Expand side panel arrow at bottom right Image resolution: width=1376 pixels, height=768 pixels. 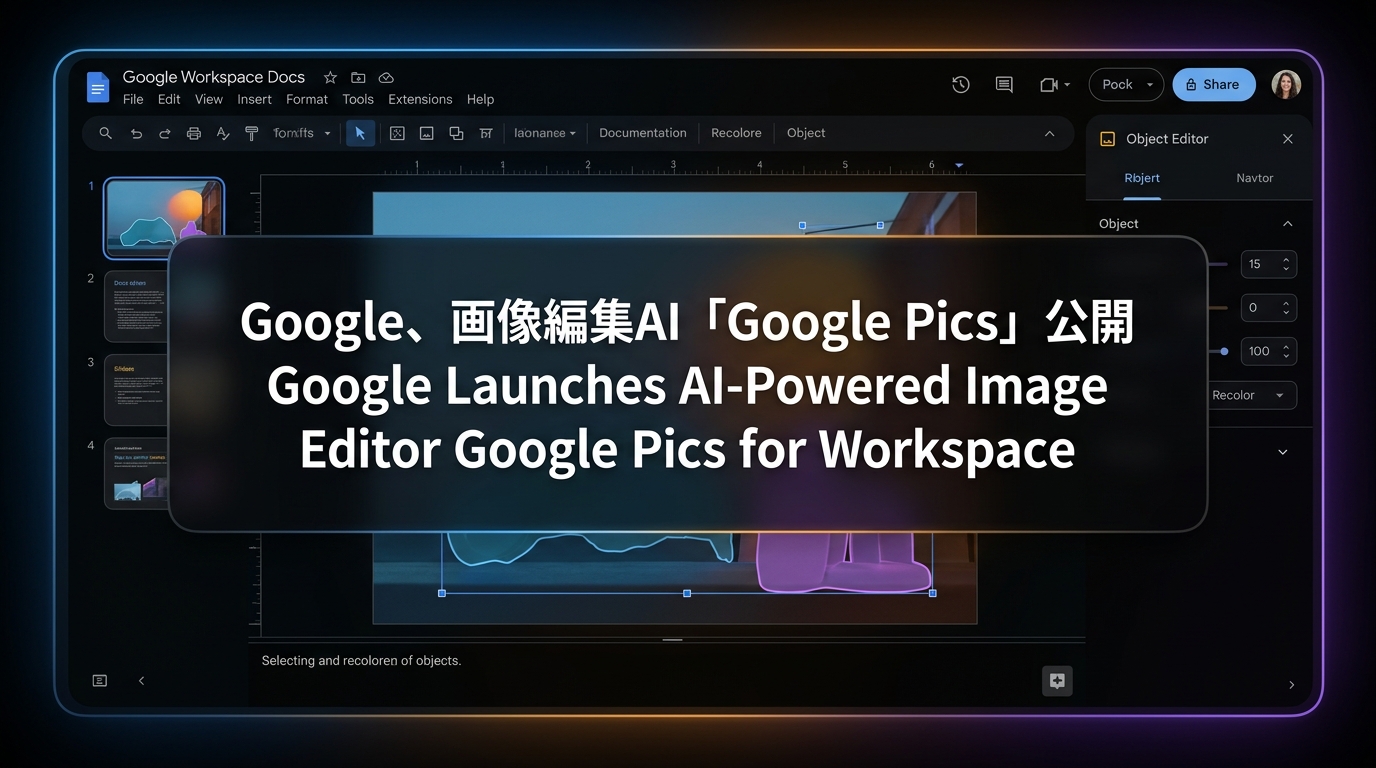point(1291,685)
